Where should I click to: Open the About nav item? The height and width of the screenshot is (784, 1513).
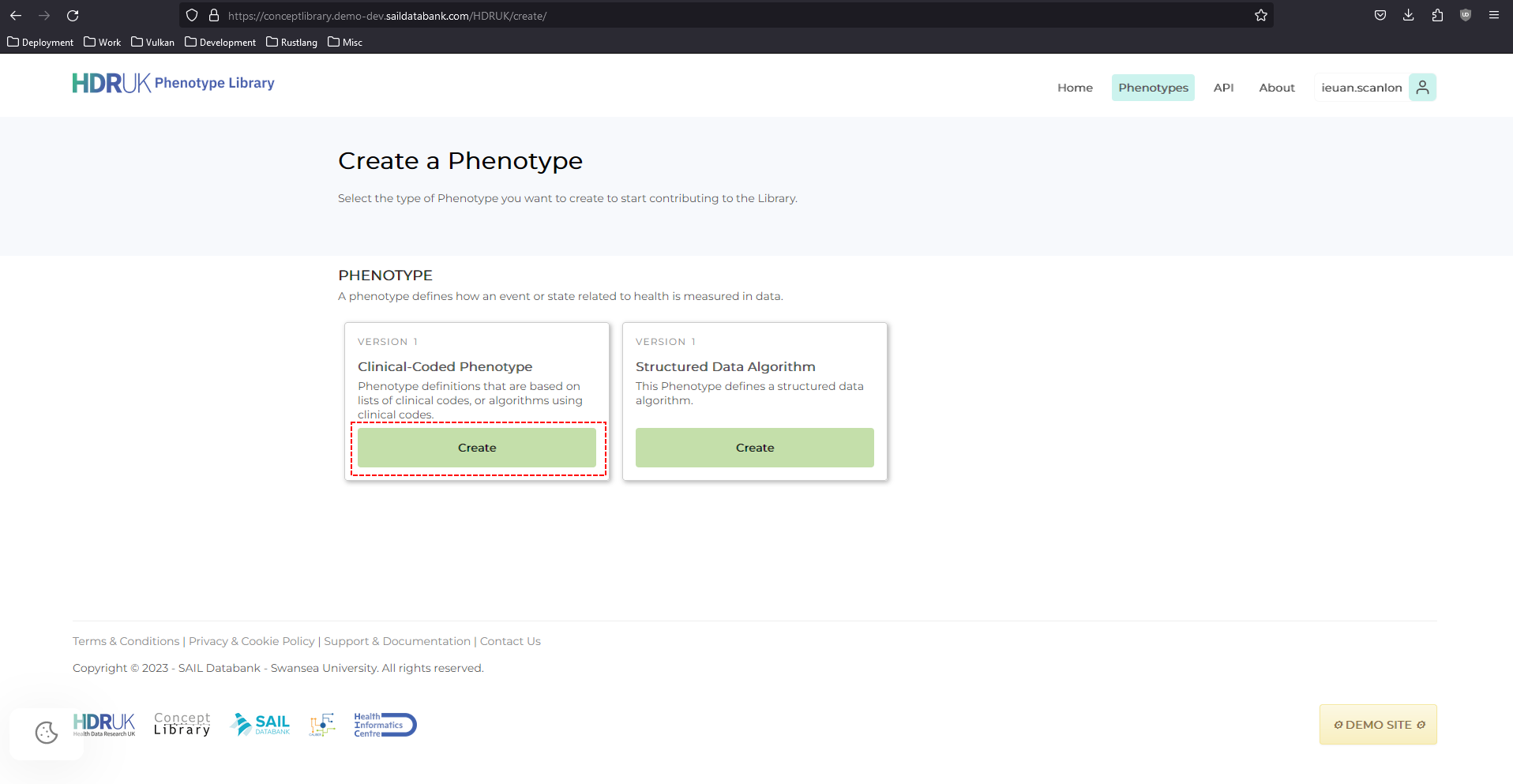pyautogui.click(x=1277, y=88)
